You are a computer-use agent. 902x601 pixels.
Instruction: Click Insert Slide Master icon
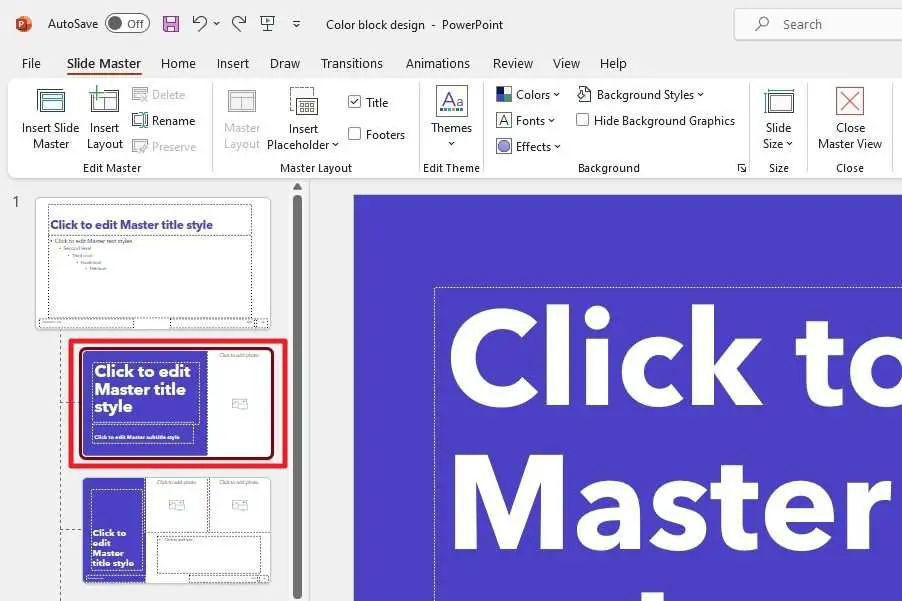pyautogui.click(x=51, y=101)
